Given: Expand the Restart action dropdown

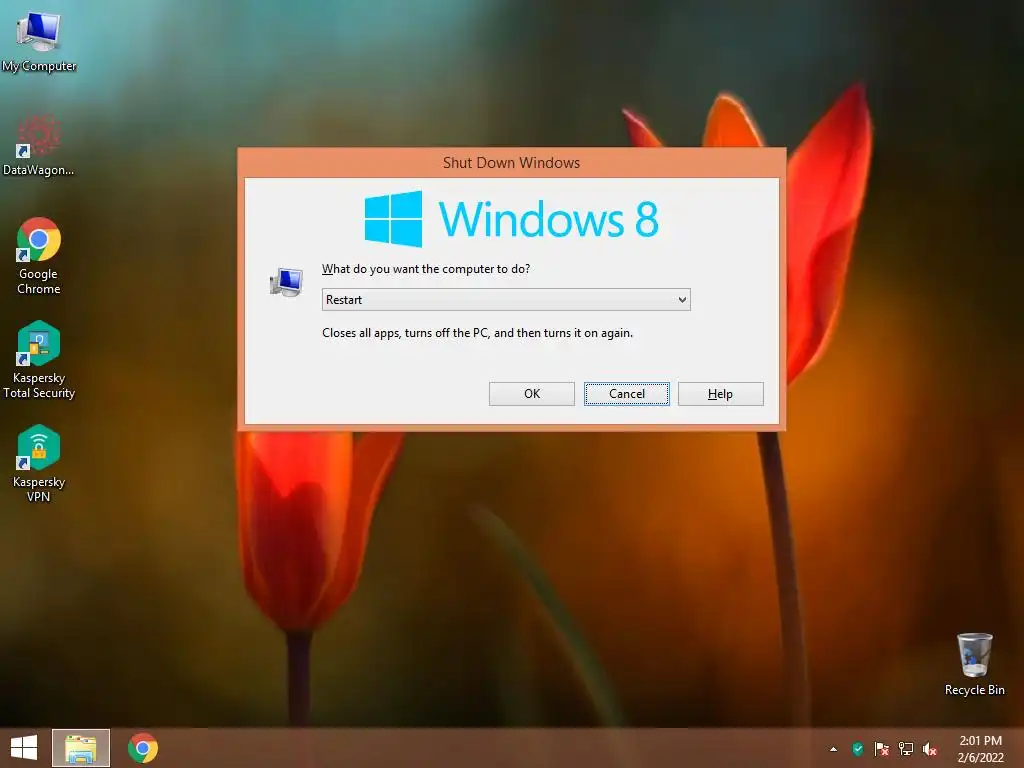Looking at the screenshot, I should point(506,300).
